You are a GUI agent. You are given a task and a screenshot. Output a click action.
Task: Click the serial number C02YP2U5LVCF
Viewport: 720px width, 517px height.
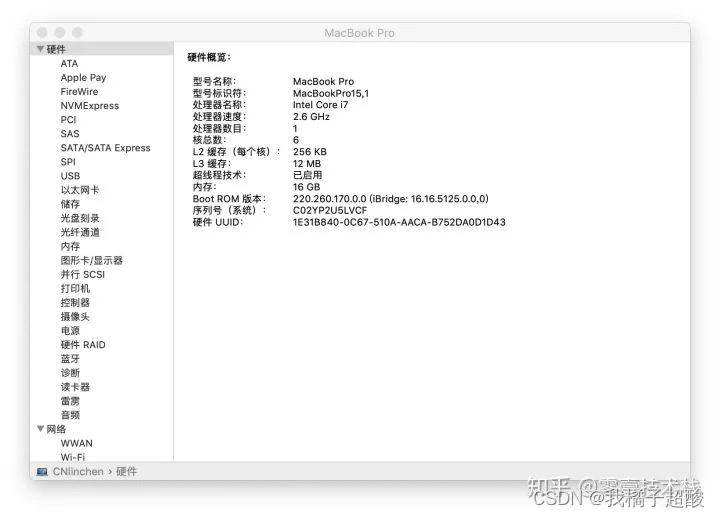point(330,210)
